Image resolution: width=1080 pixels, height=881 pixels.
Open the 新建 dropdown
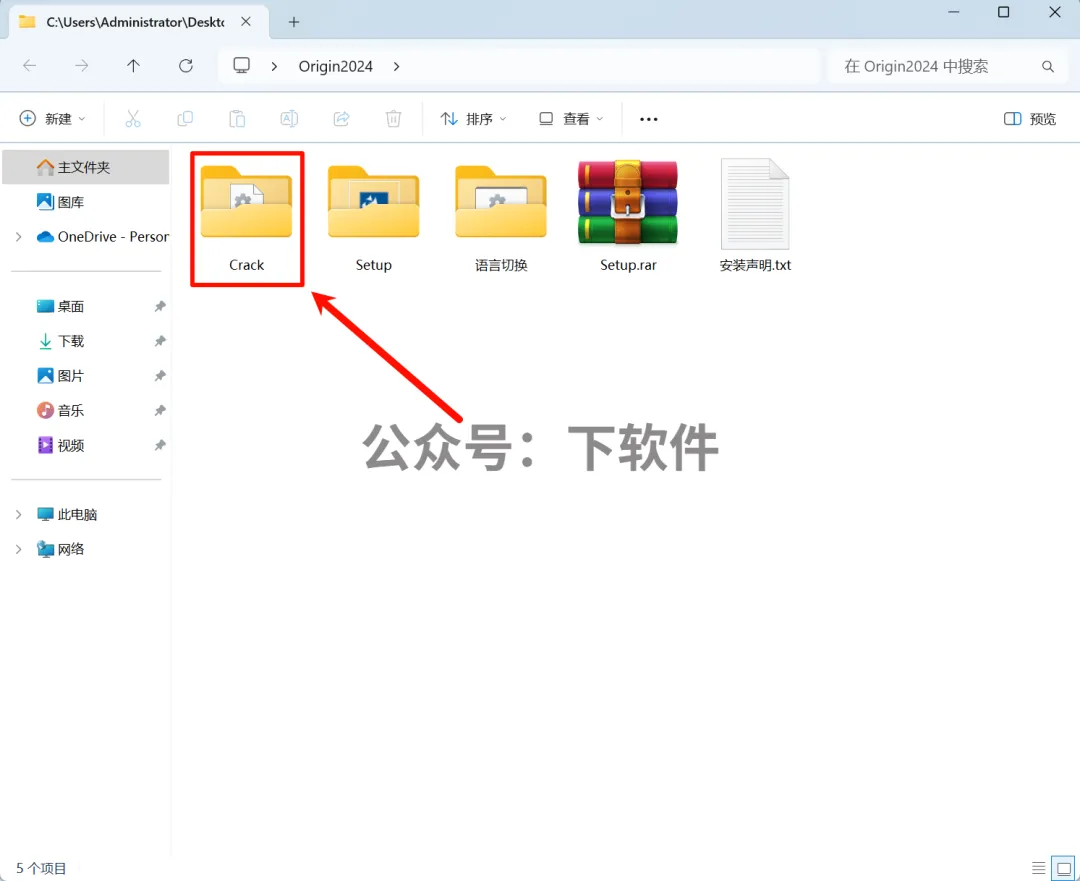(x=52, y=119)
